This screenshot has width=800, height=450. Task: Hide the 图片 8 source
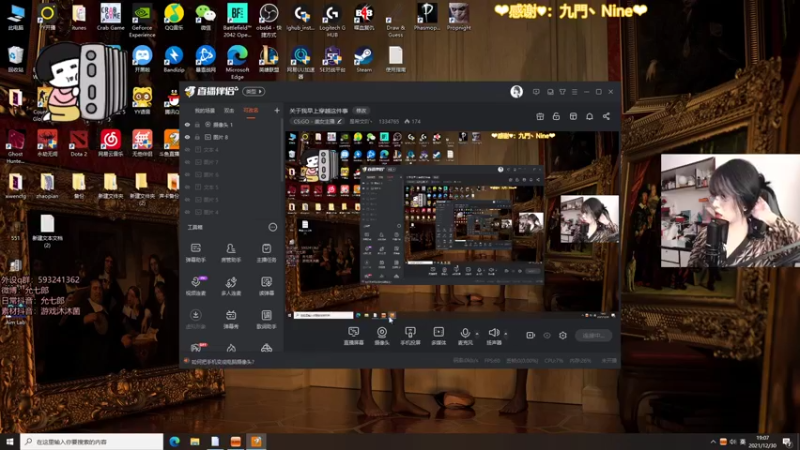(x=187, y=137)
